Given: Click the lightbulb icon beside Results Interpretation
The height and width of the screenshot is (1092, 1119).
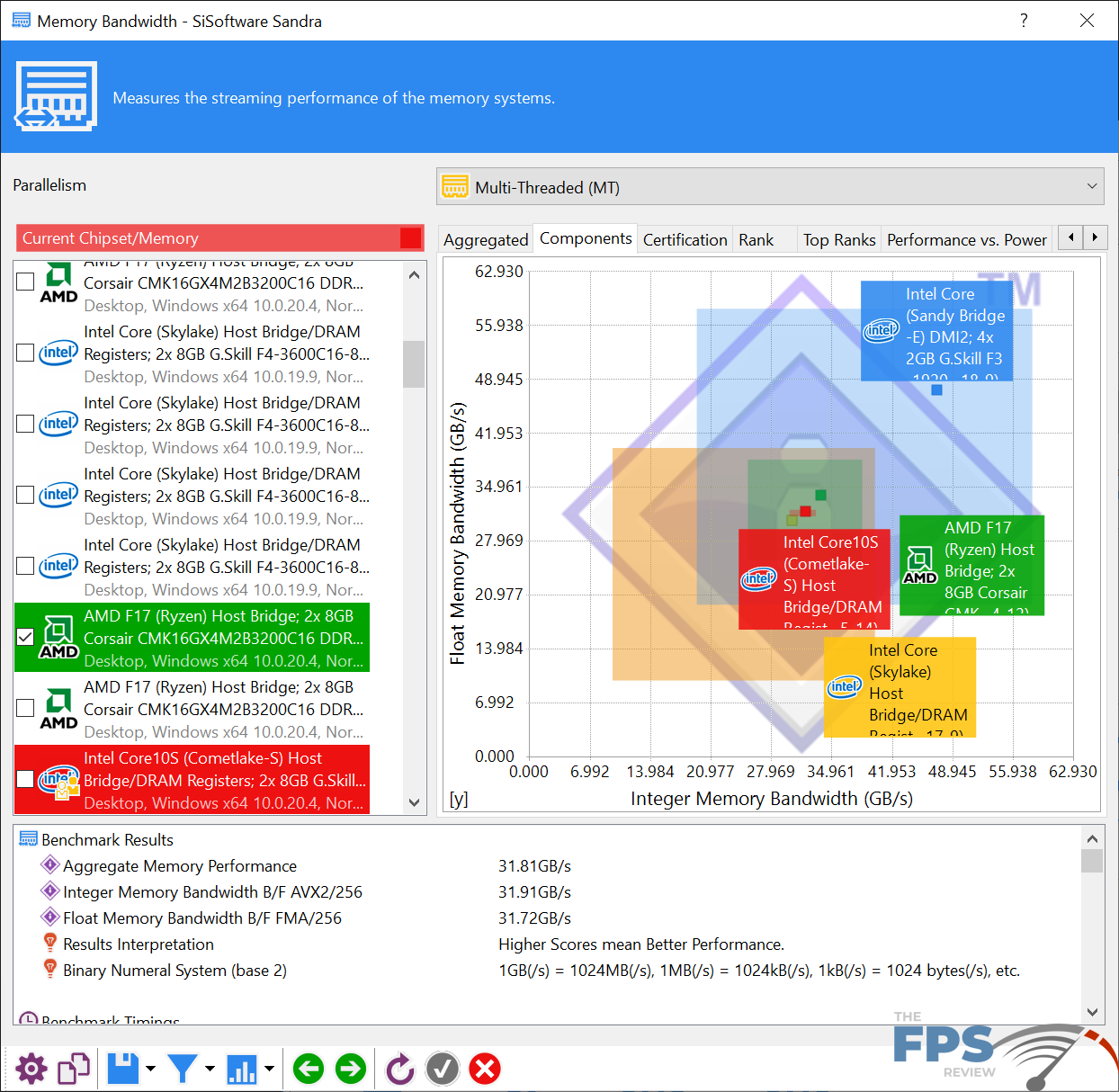Looking at the screenshot, I should 50,944.
